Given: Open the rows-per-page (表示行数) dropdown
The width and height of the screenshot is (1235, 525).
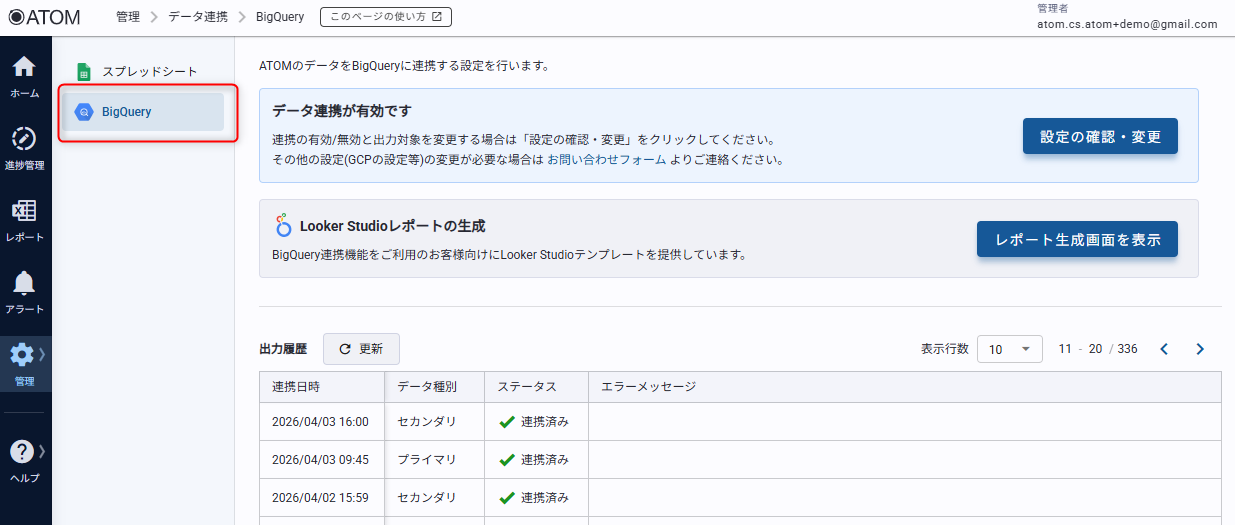Looking at the screenshot, I should pyautogui.click(x=1009, y=349).
